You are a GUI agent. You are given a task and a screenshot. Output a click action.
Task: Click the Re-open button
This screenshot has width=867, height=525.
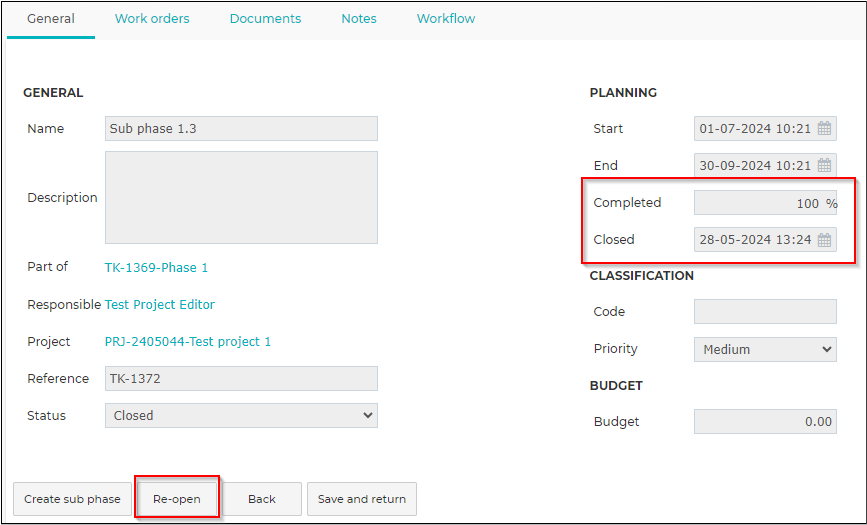point(177,499)
